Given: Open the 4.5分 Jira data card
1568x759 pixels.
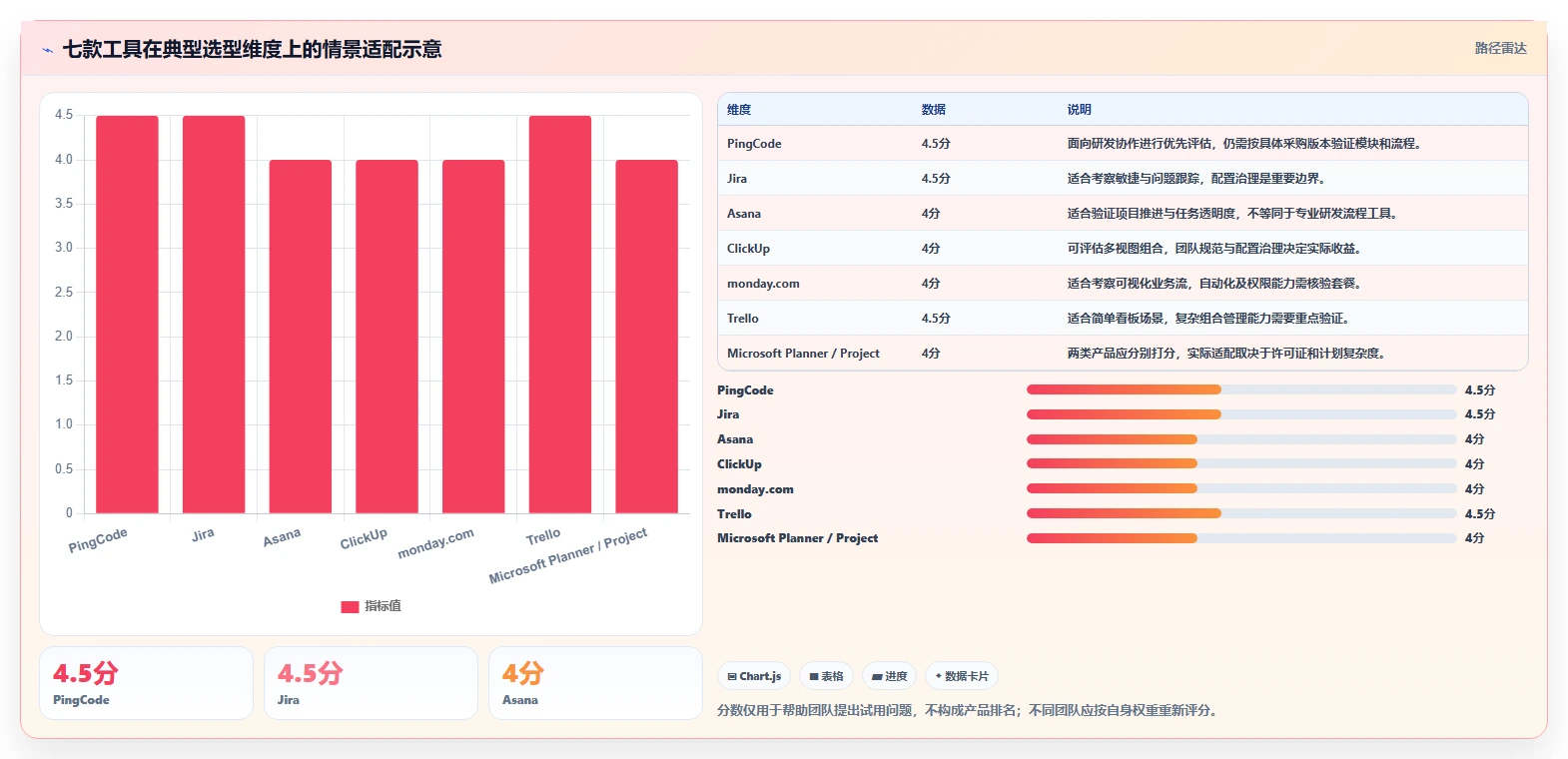Looking at the screenshot, I should click(371, 683).
